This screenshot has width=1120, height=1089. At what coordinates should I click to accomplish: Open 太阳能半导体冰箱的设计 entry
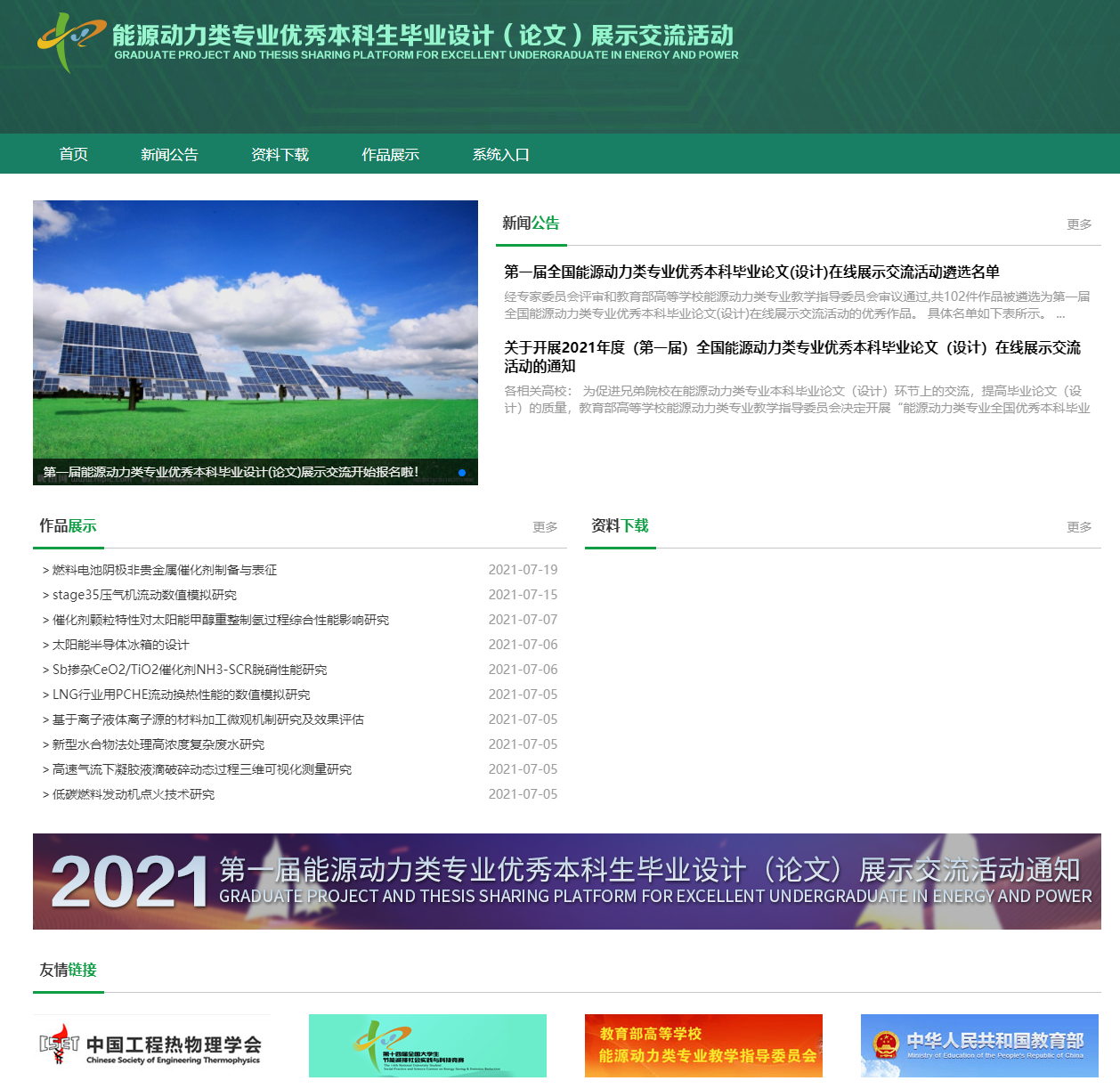click(120, 645)
